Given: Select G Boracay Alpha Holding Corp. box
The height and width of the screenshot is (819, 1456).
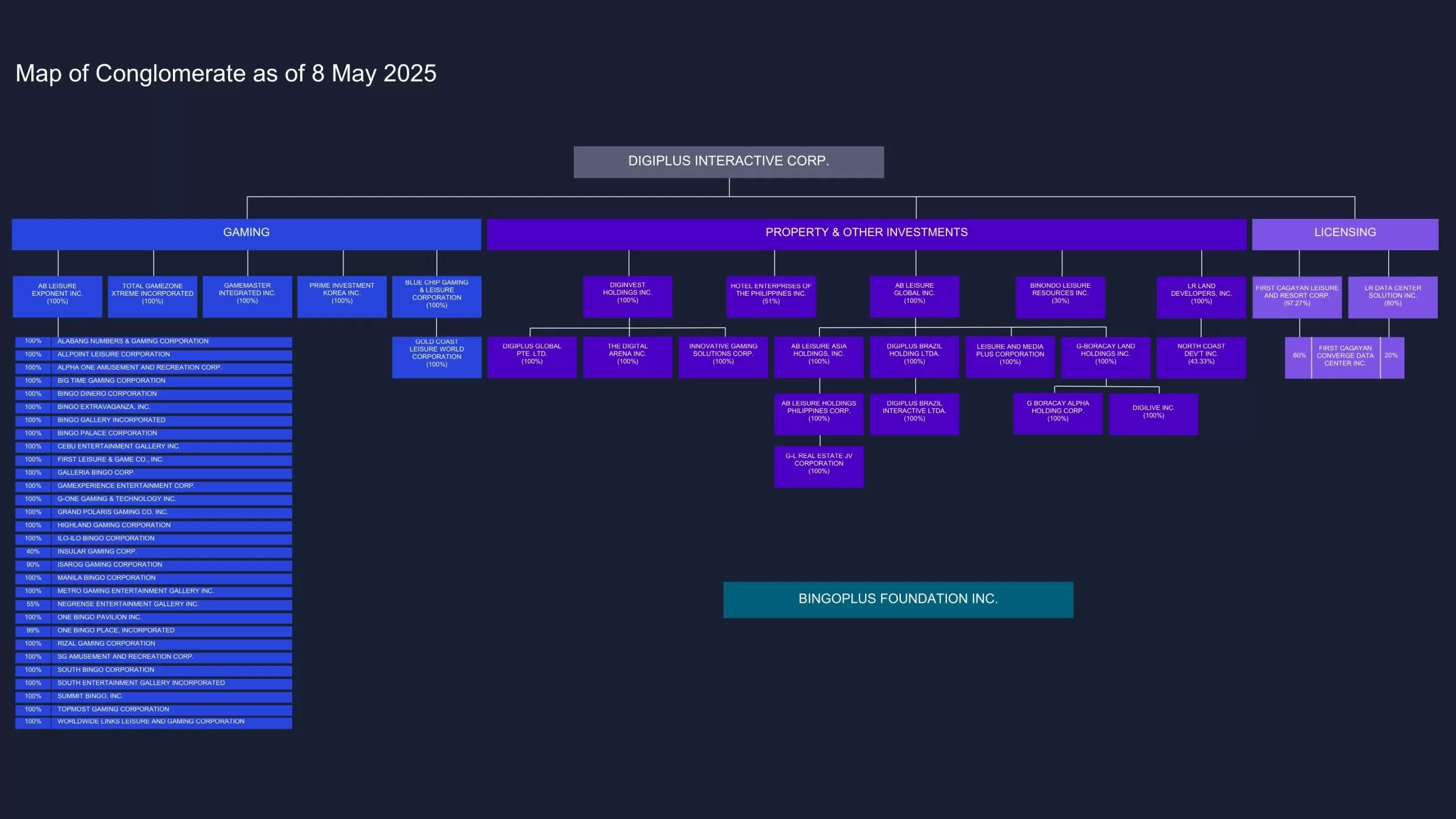Looking at the screenshot, I should click(x=1058, y=414).
